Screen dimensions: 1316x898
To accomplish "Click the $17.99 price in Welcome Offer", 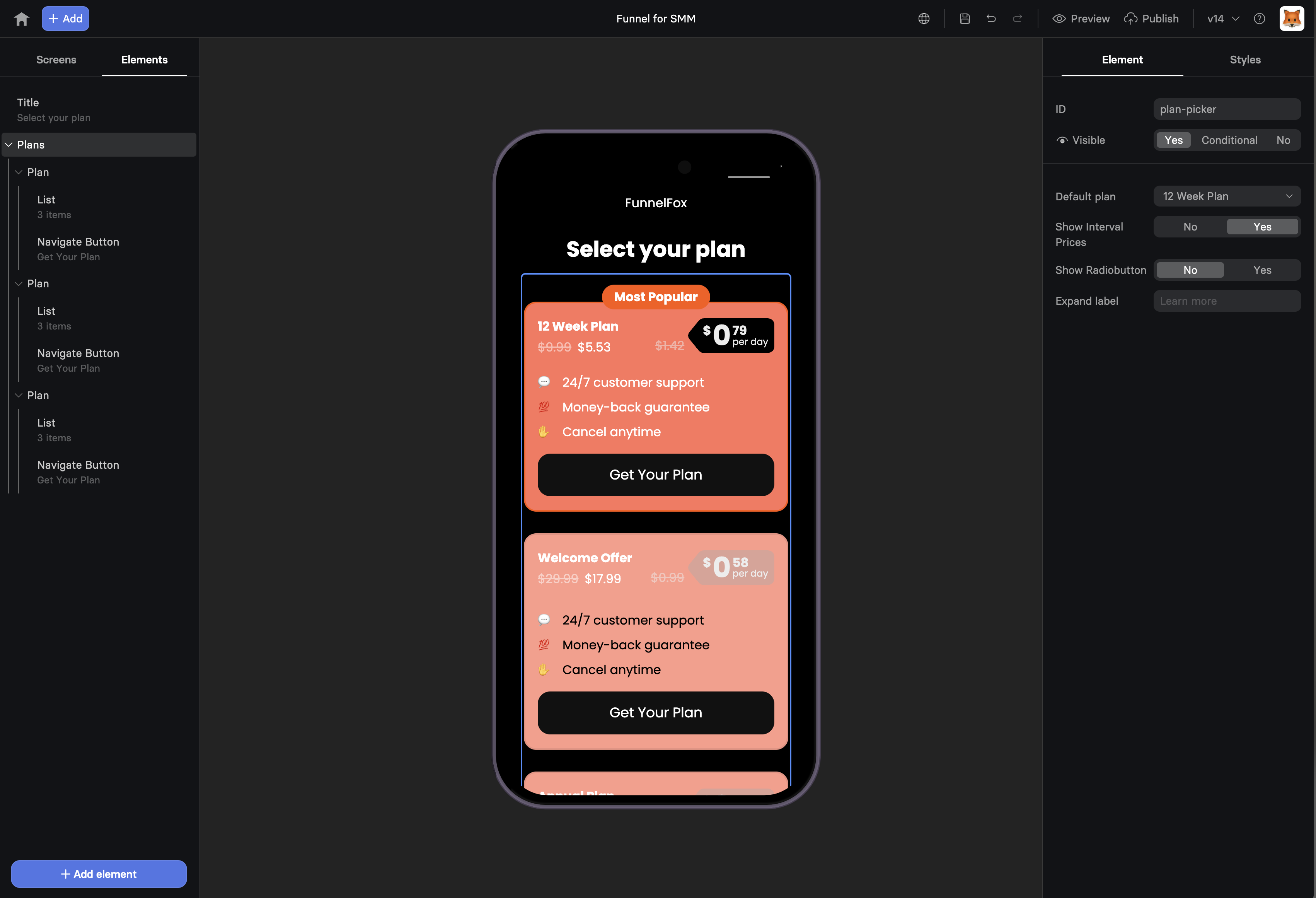I will click(603, 579).
